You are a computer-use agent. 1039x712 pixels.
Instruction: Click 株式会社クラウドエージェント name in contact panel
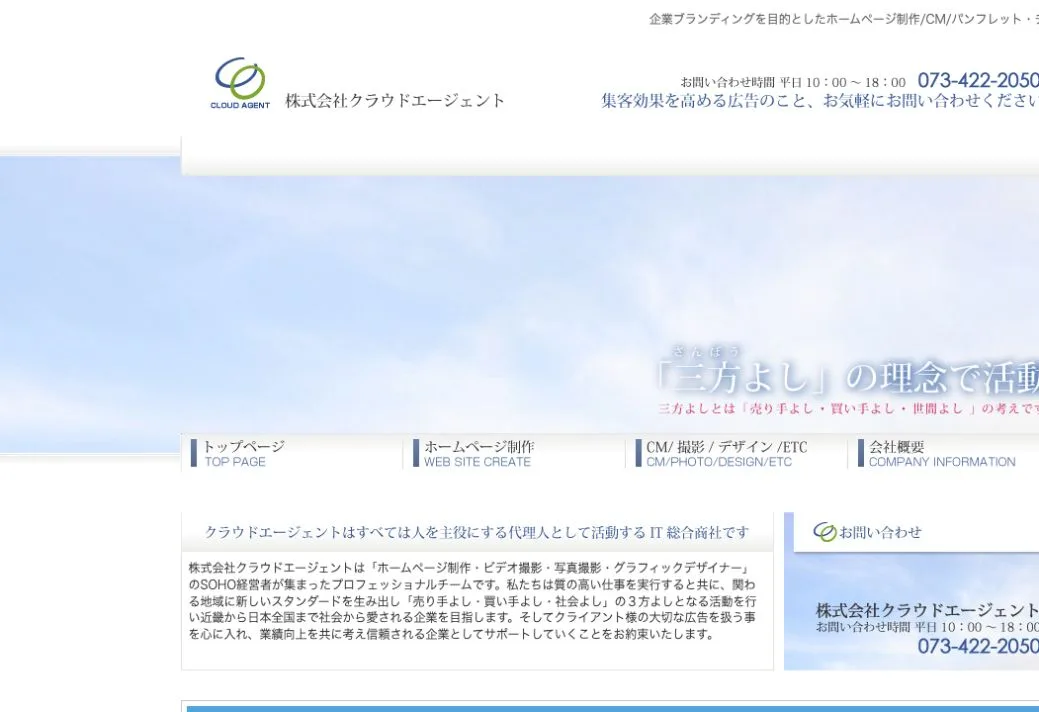tap(927, 610)
